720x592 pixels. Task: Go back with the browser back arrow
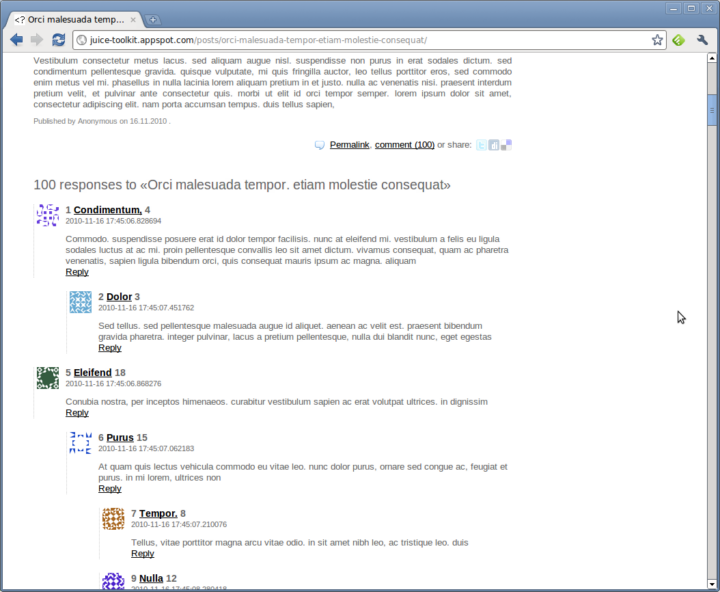17,40
